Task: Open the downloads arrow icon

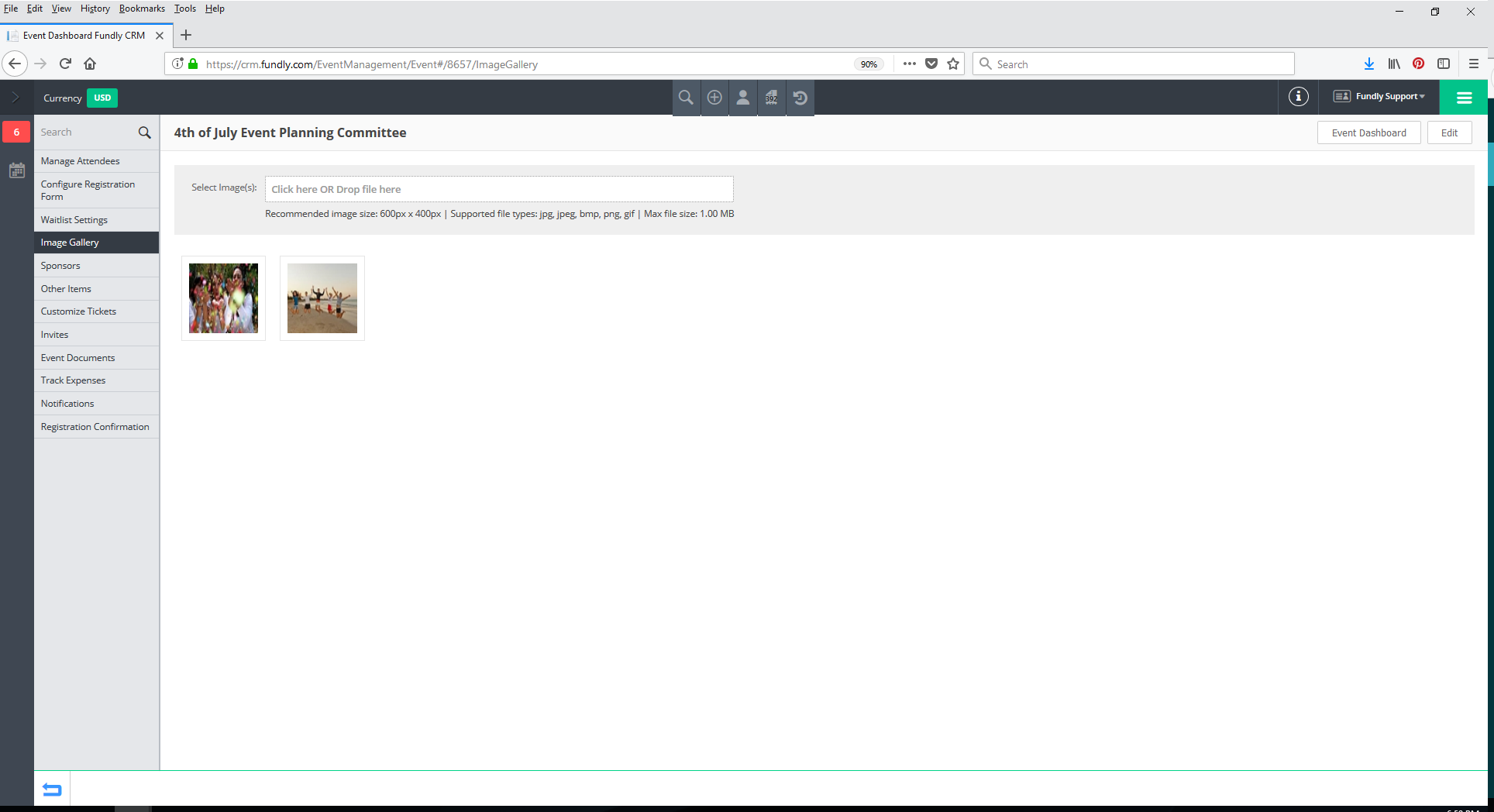Action: pos(1369,64)
